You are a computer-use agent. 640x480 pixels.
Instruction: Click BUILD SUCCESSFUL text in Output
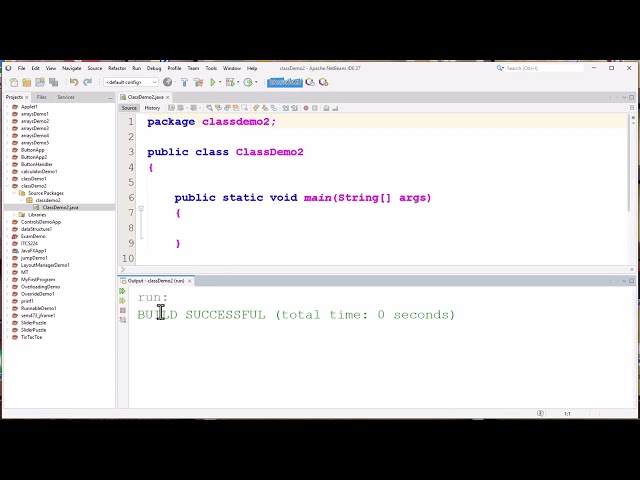pyautogui.click(x=201, y=315)
